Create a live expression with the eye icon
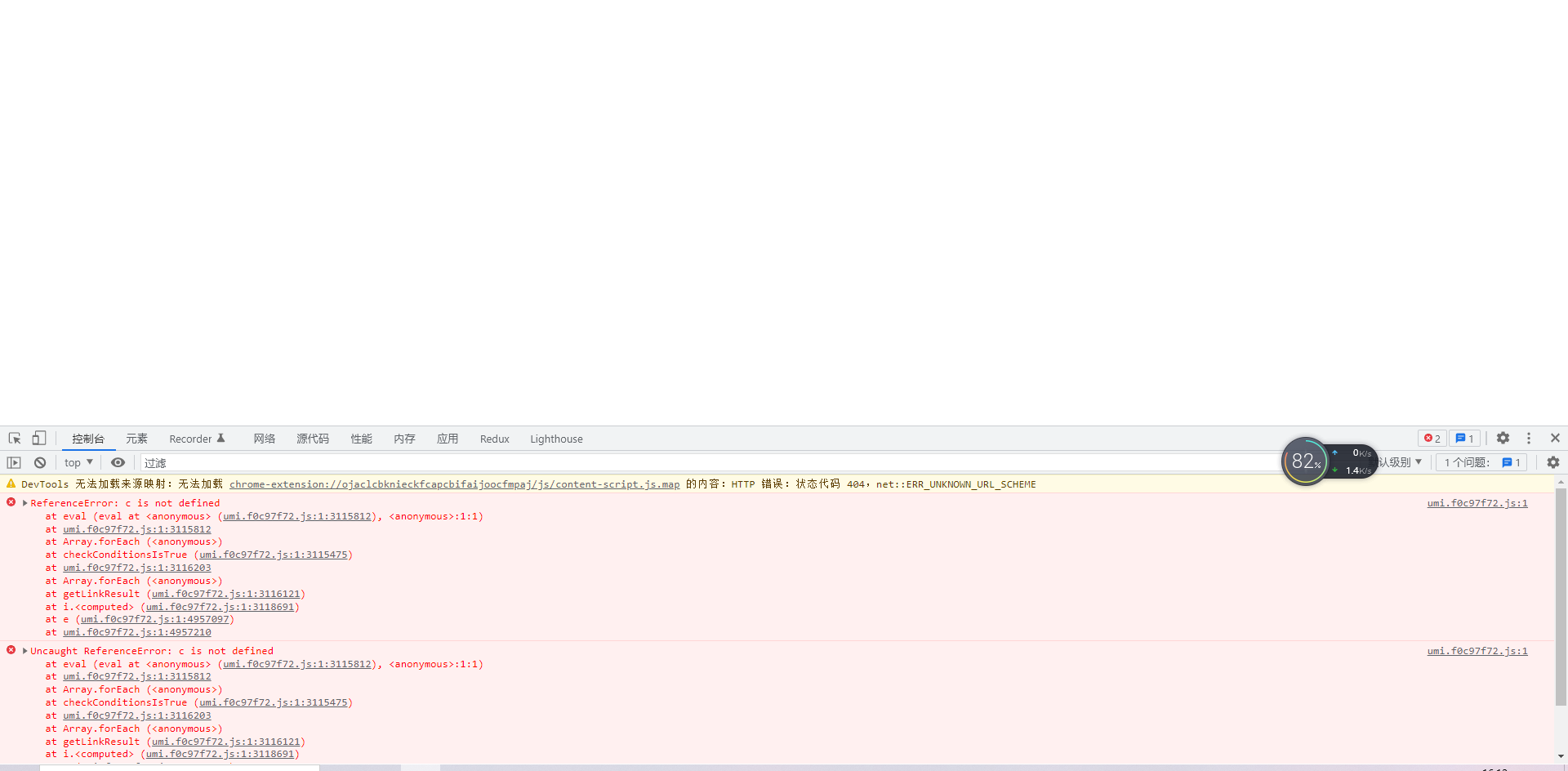The width and height of the screenshot is (1568, 771). (x=118, y=462)
